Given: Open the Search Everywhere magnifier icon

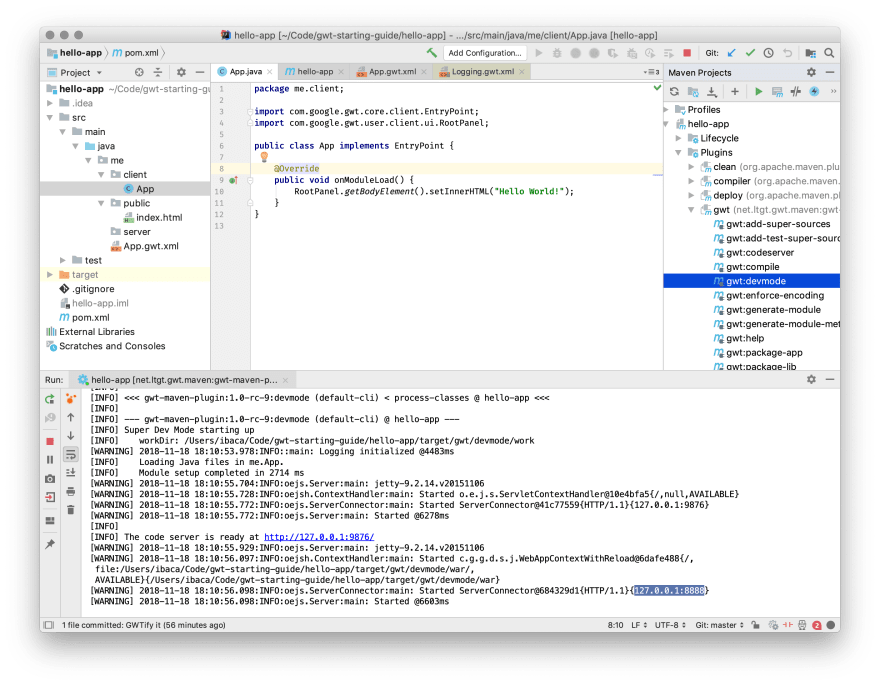Looking at the screenshot, I should tap(829, 53).
